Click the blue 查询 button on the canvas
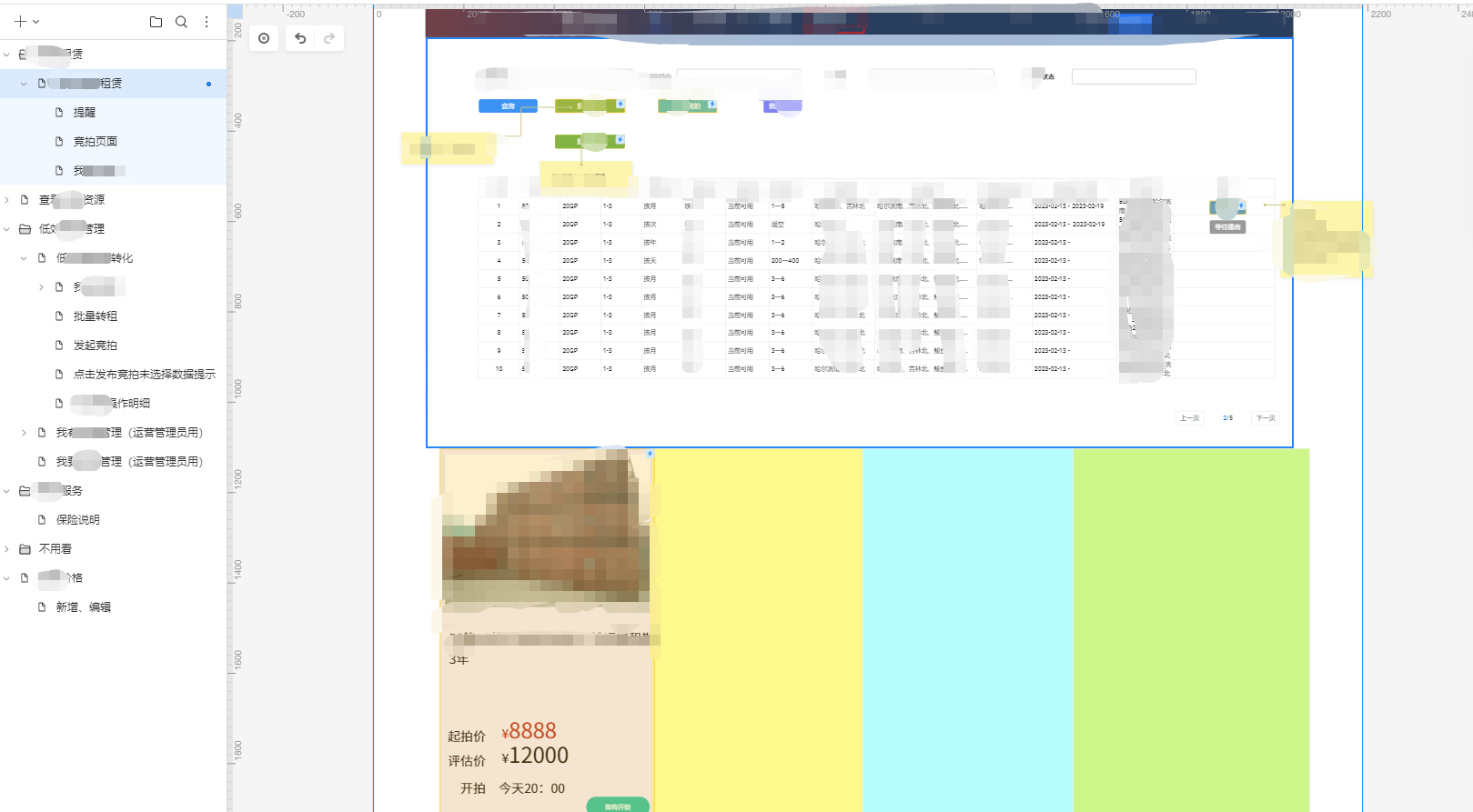This screenshot has height=812, width=1473. [x=508, y=106]
